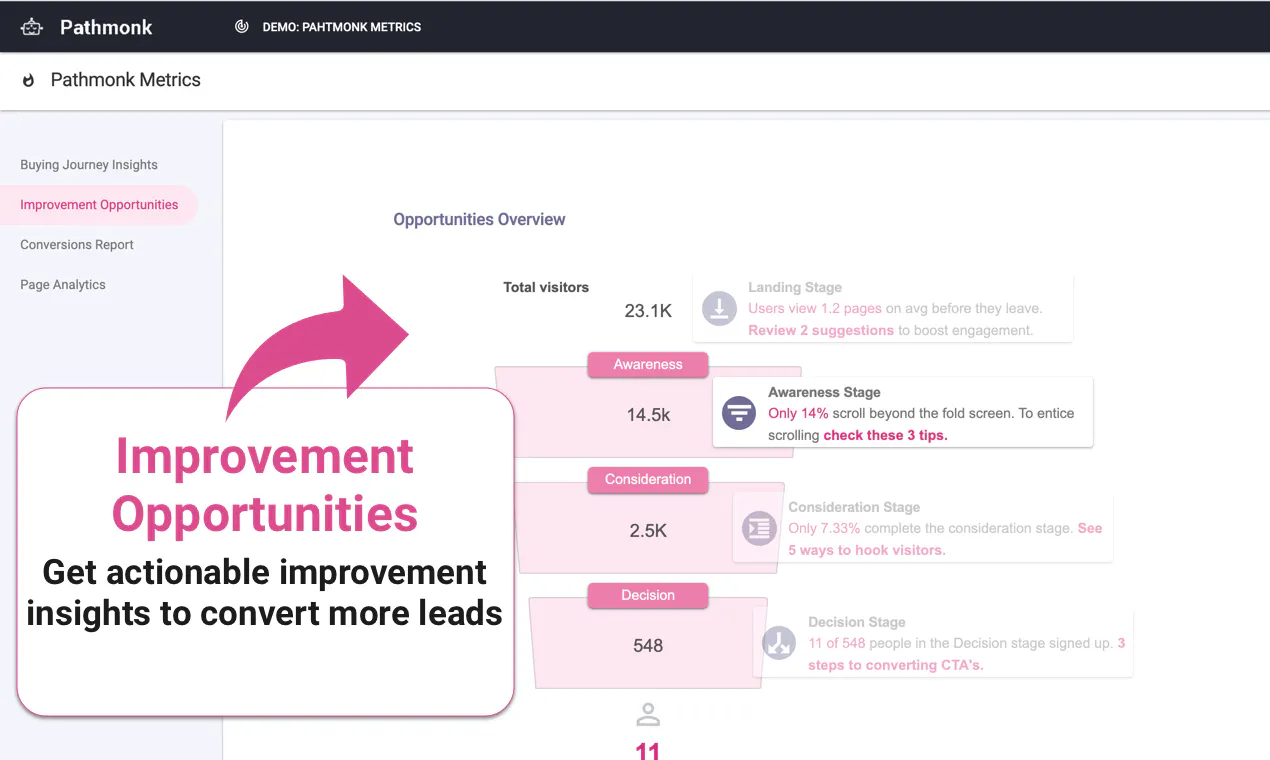1270x760 pixels.
Task: Click the person icon below the funnel
Action: [x=648, y=715]
